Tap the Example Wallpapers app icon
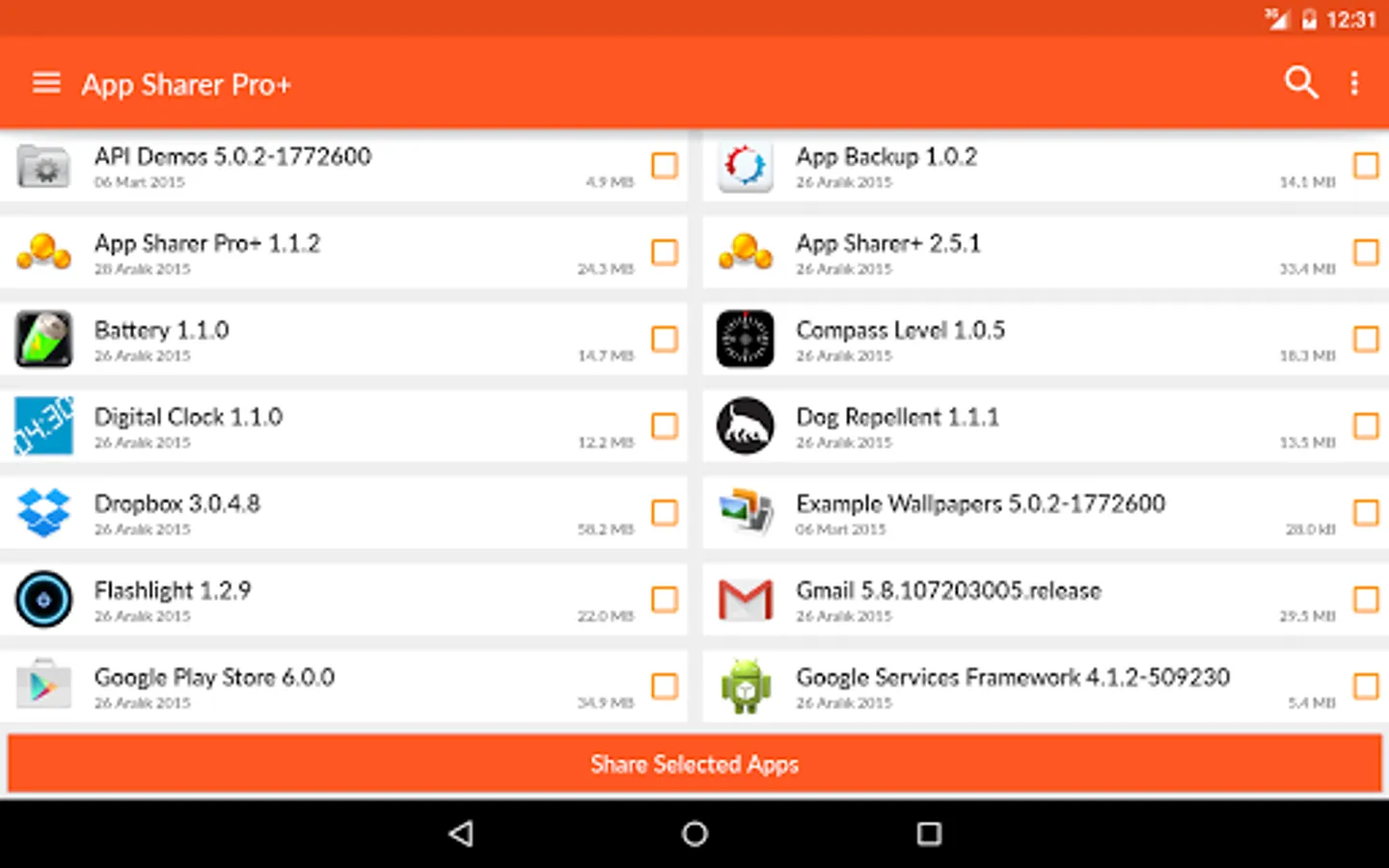 click(x=745, y=512)
